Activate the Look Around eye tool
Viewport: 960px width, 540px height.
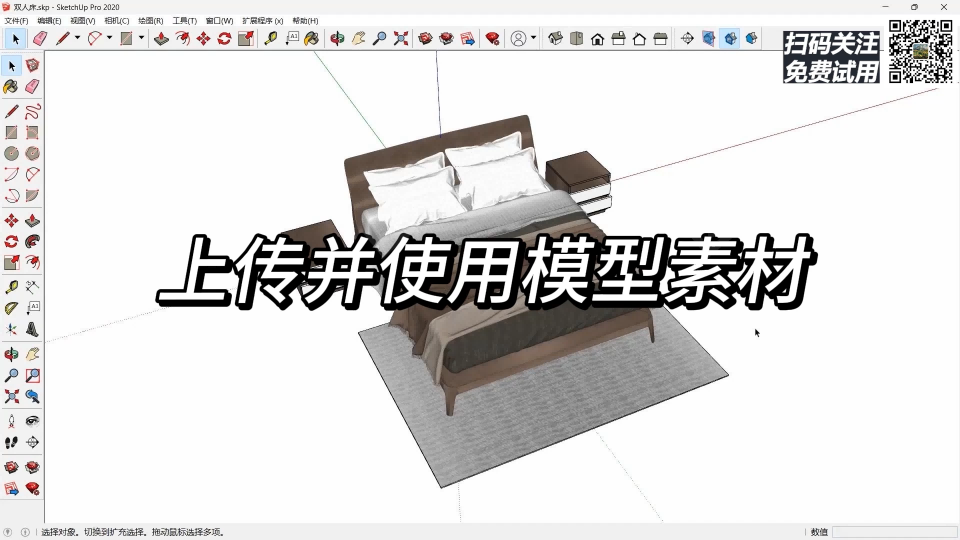coord(32,421)
